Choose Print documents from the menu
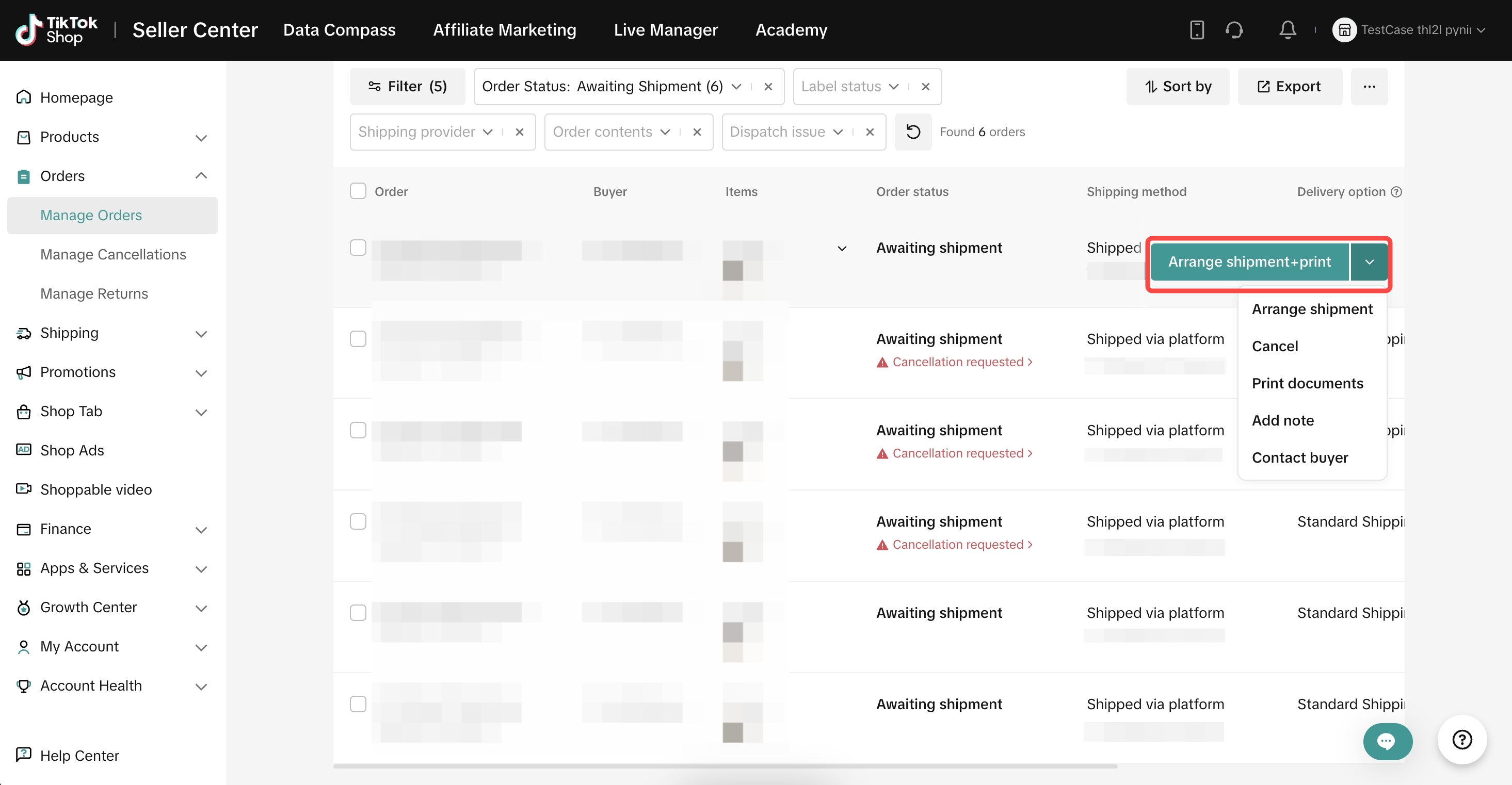Viewport: 1512px width, 785px height. click(1307, 384)
